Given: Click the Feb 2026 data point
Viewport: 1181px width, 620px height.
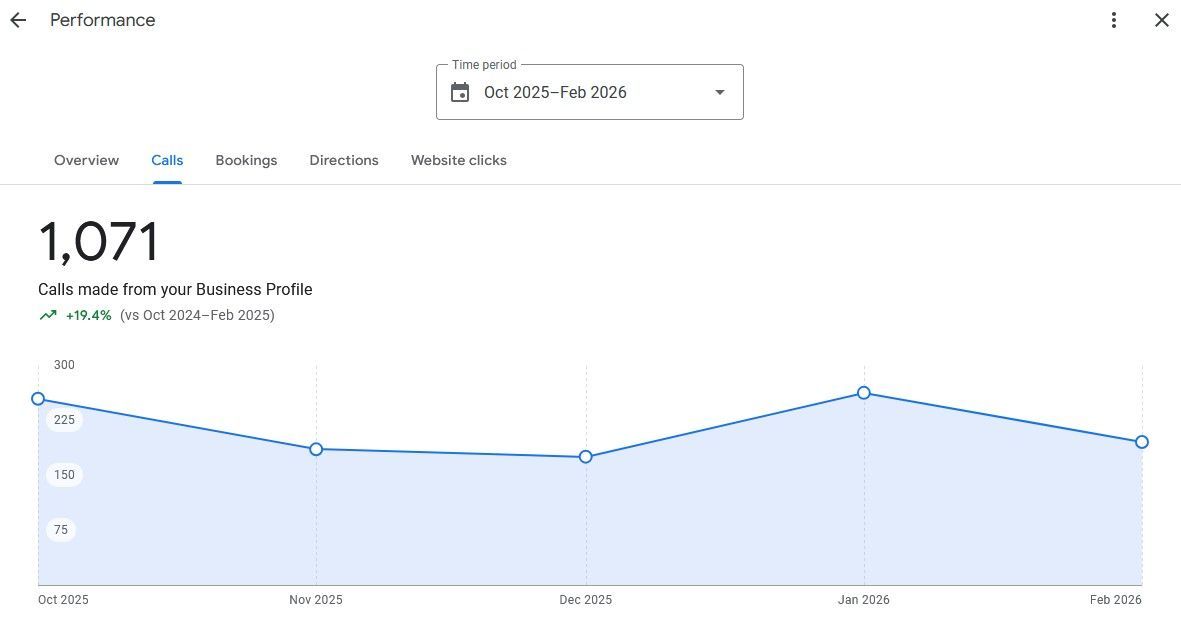Looking at the screenshot, I should pos(1142,442).
